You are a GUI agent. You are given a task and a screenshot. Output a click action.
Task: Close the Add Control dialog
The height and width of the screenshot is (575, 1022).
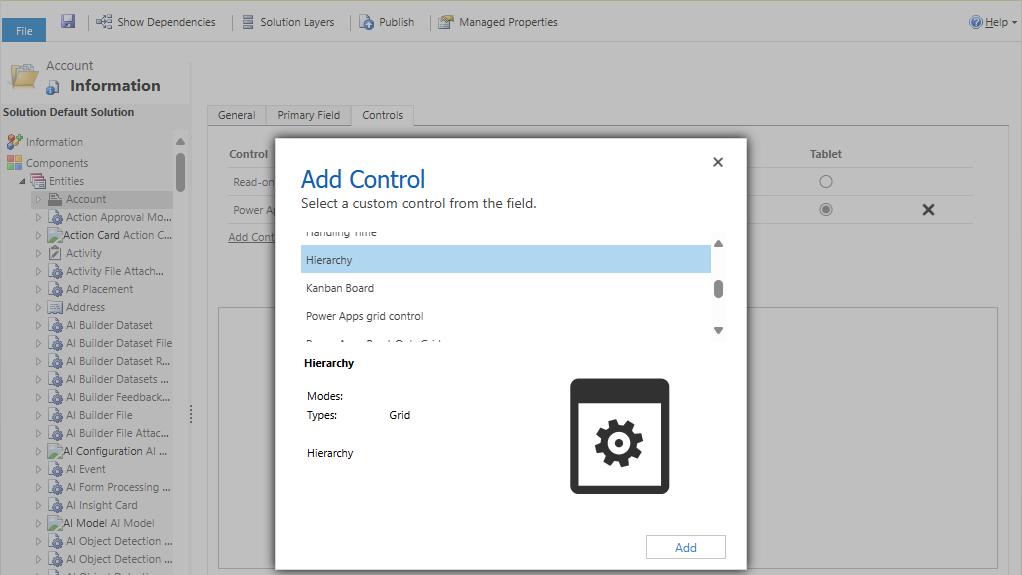coord(717,162)
